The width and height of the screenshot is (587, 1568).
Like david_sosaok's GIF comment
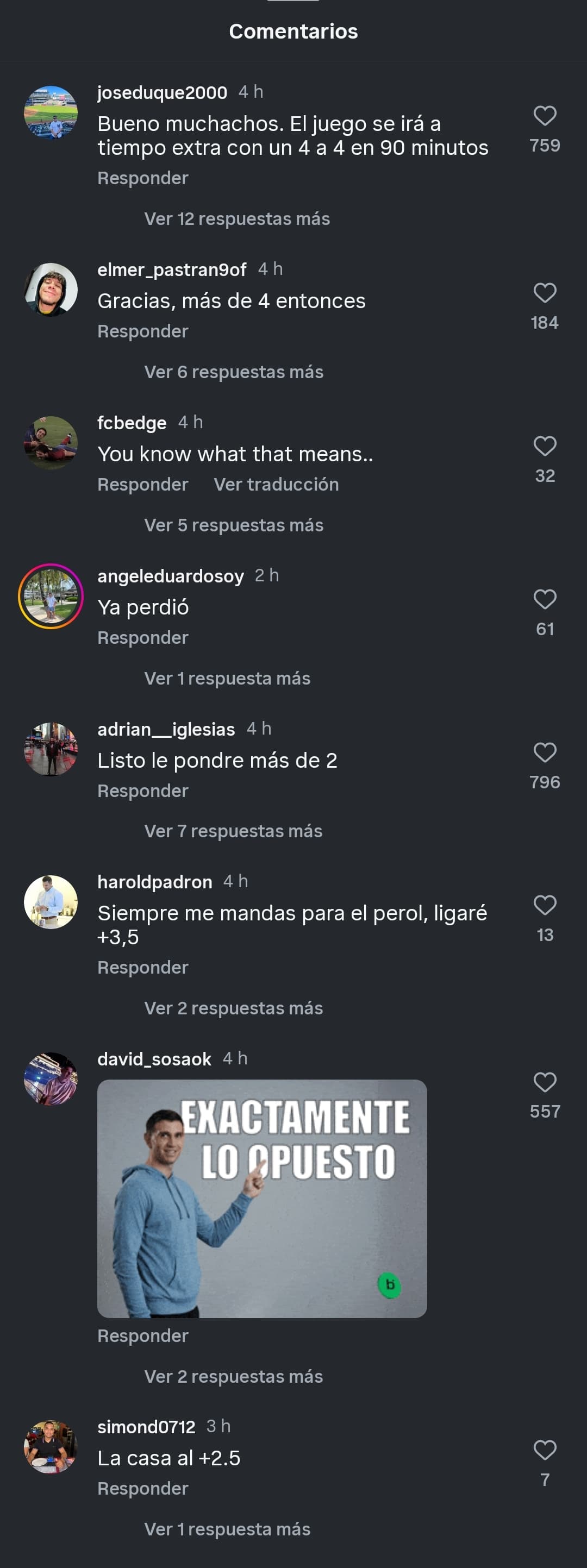(x=545, y=1082)
